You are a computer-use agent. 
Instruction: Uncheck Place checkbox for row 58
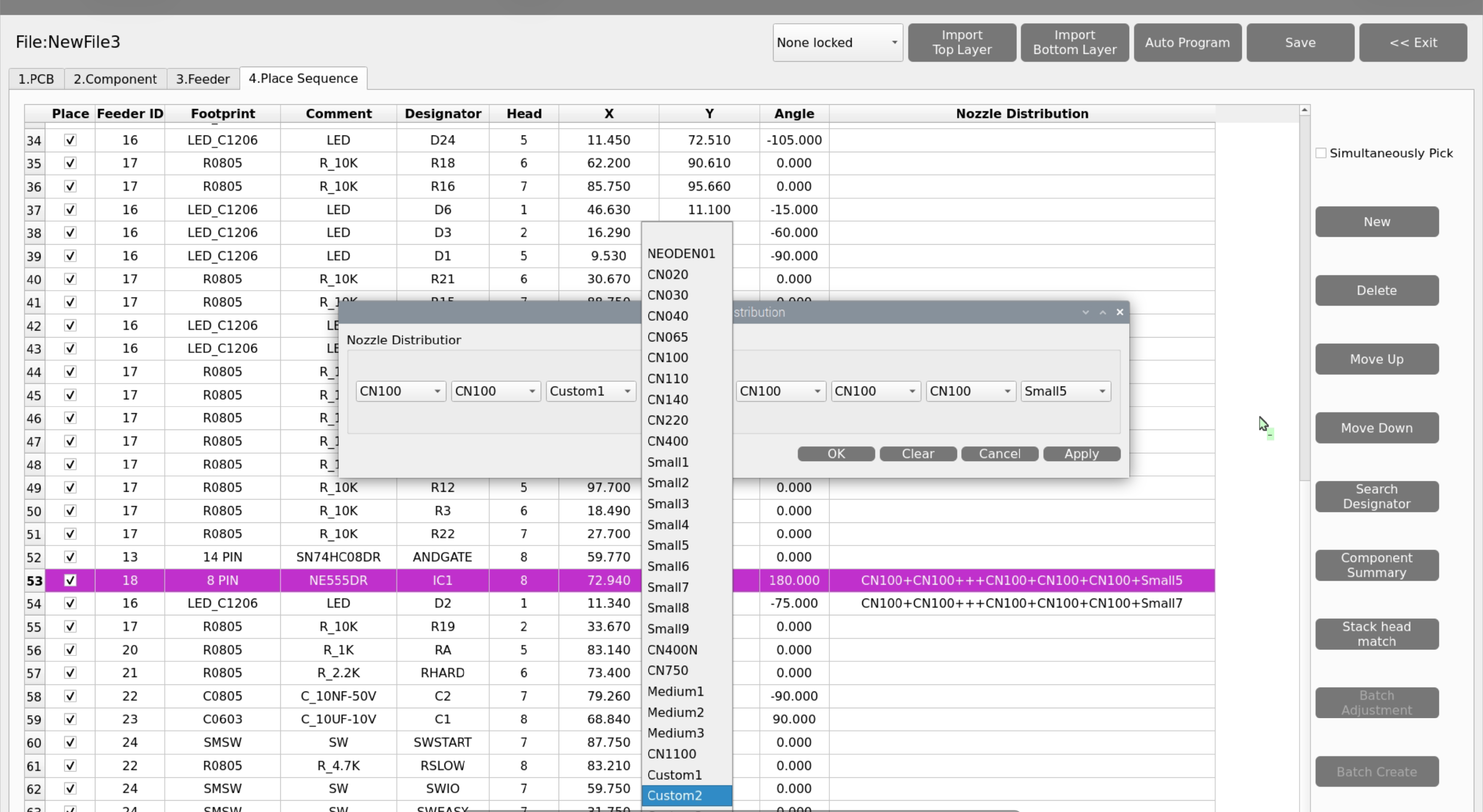click(x=70, y=696)
